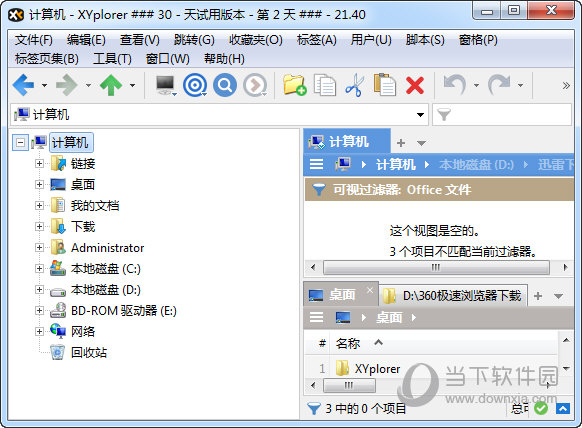Open the 工具(T) menu
Screen dimensions: 582x428
point(112,59)
